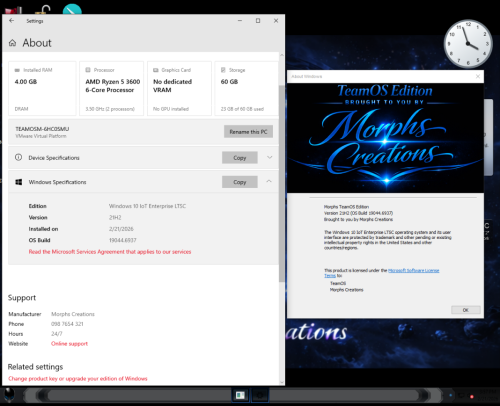Click the Windows logo beside Windows Specifications
Viewport: 500px width, 406px height.
[19, 182]
